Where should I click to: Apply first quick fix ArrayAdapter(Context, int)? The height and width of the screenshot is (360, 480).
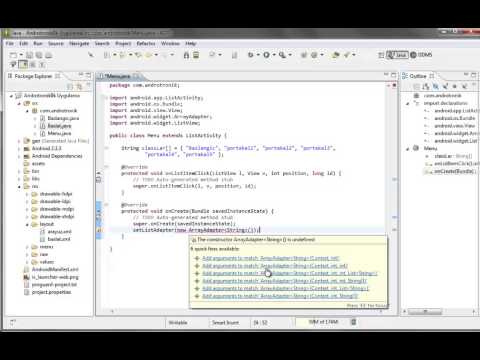tap(271, 258)
